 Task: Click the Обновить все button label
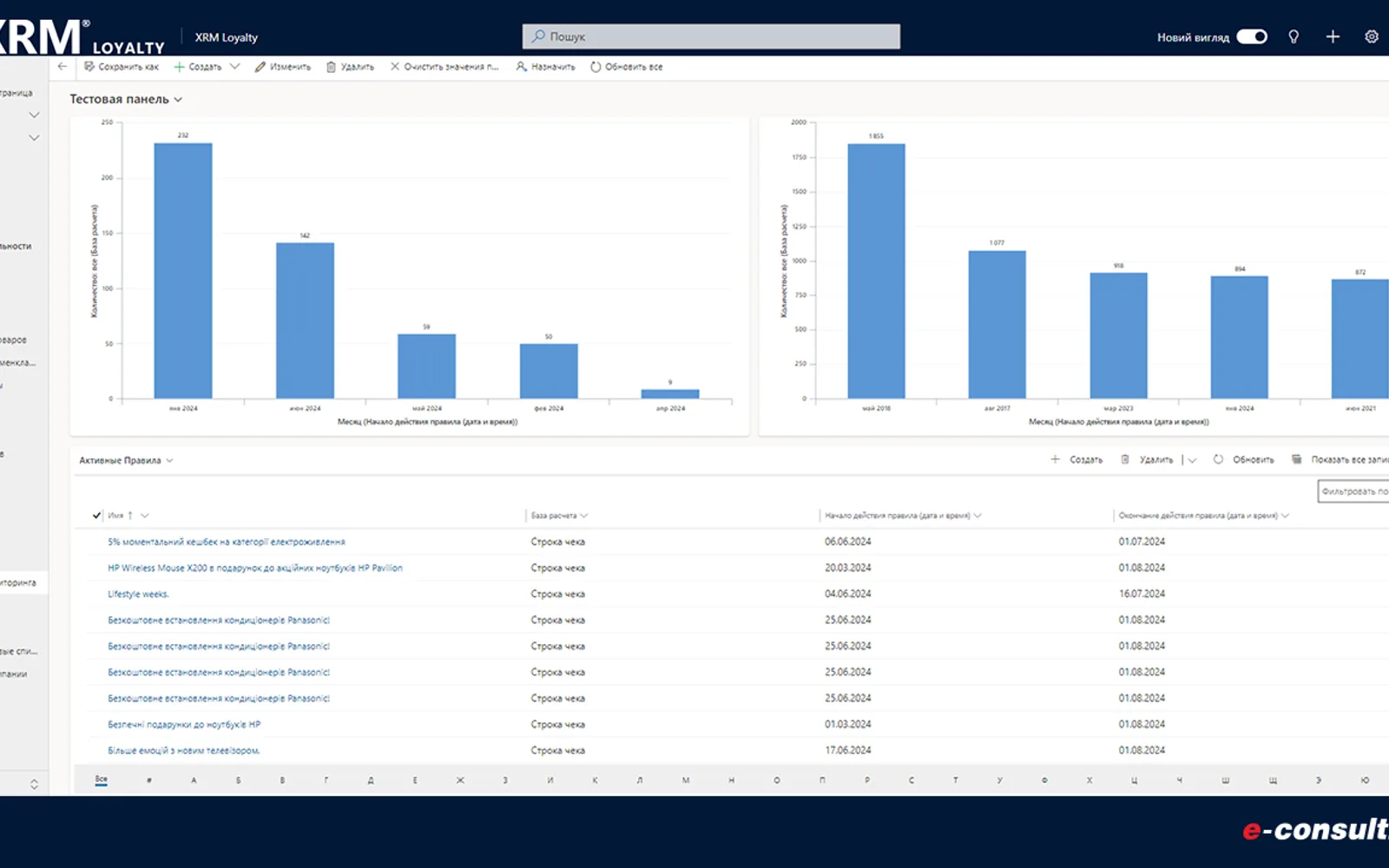coord(634,67)
